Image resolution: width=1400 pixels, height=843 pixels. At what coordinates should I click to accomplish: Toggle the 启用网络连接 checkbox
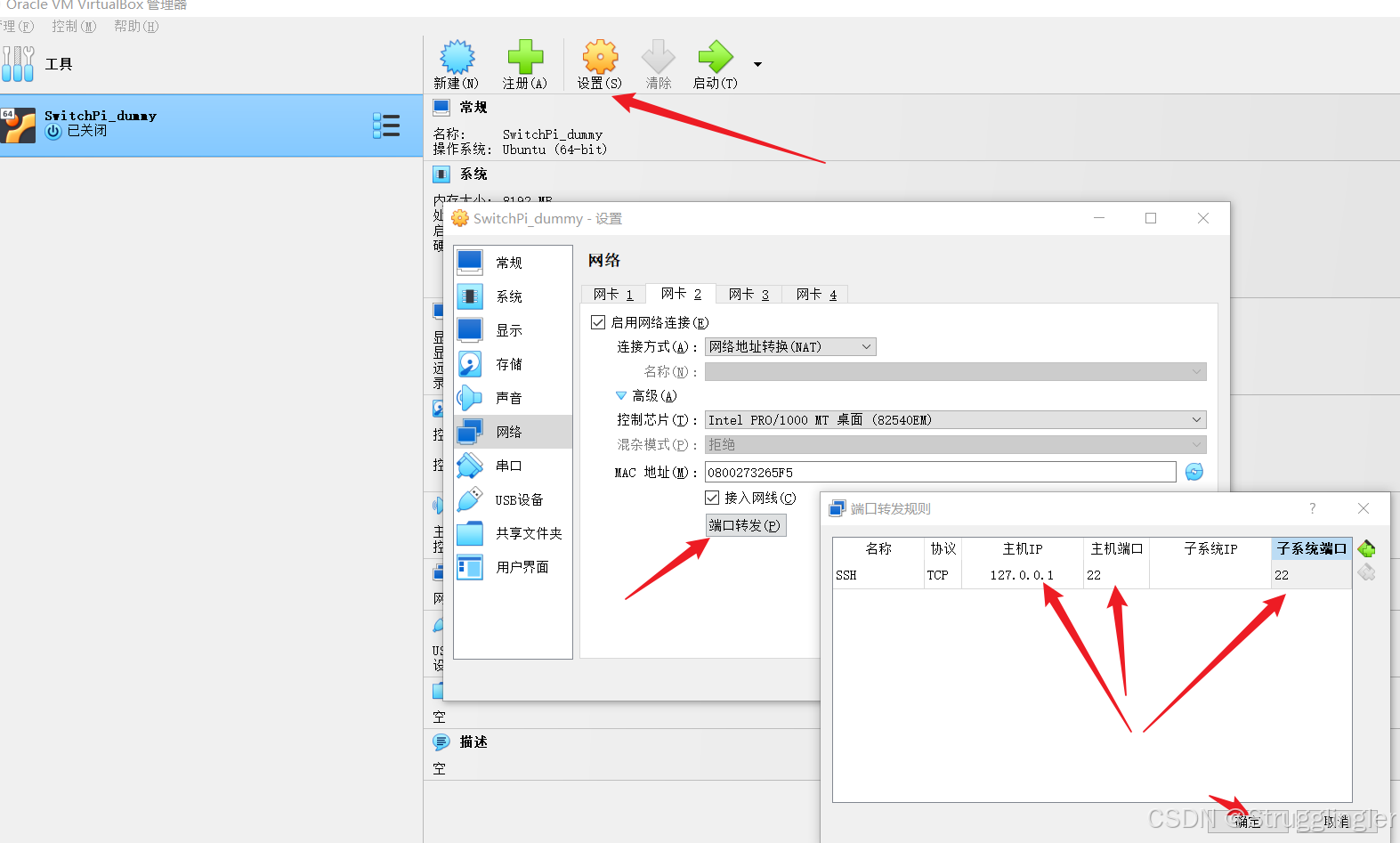(598, 322)
